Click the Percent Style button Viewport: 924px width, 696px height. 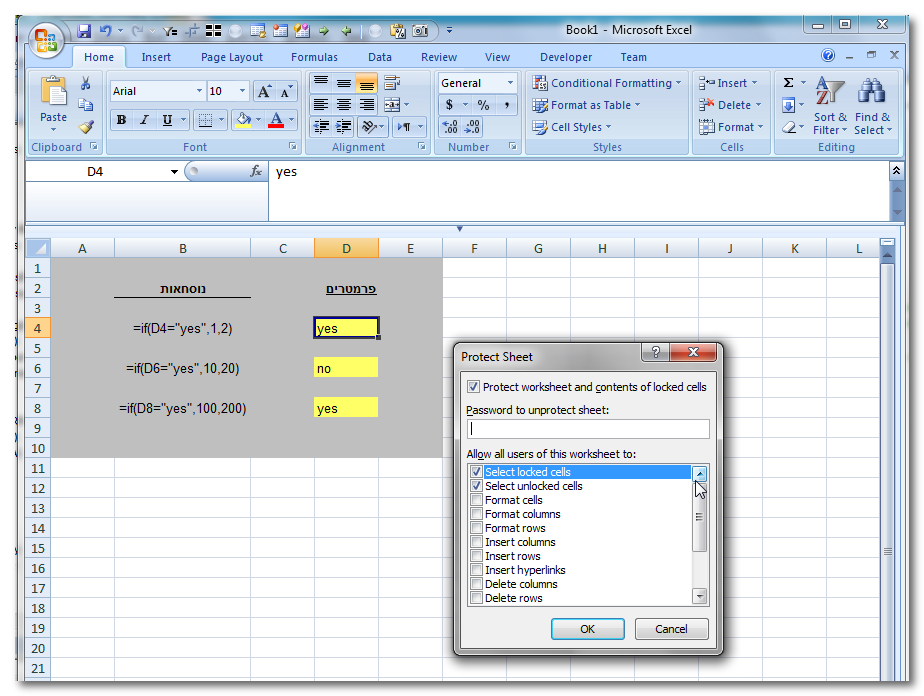point(483,105)
